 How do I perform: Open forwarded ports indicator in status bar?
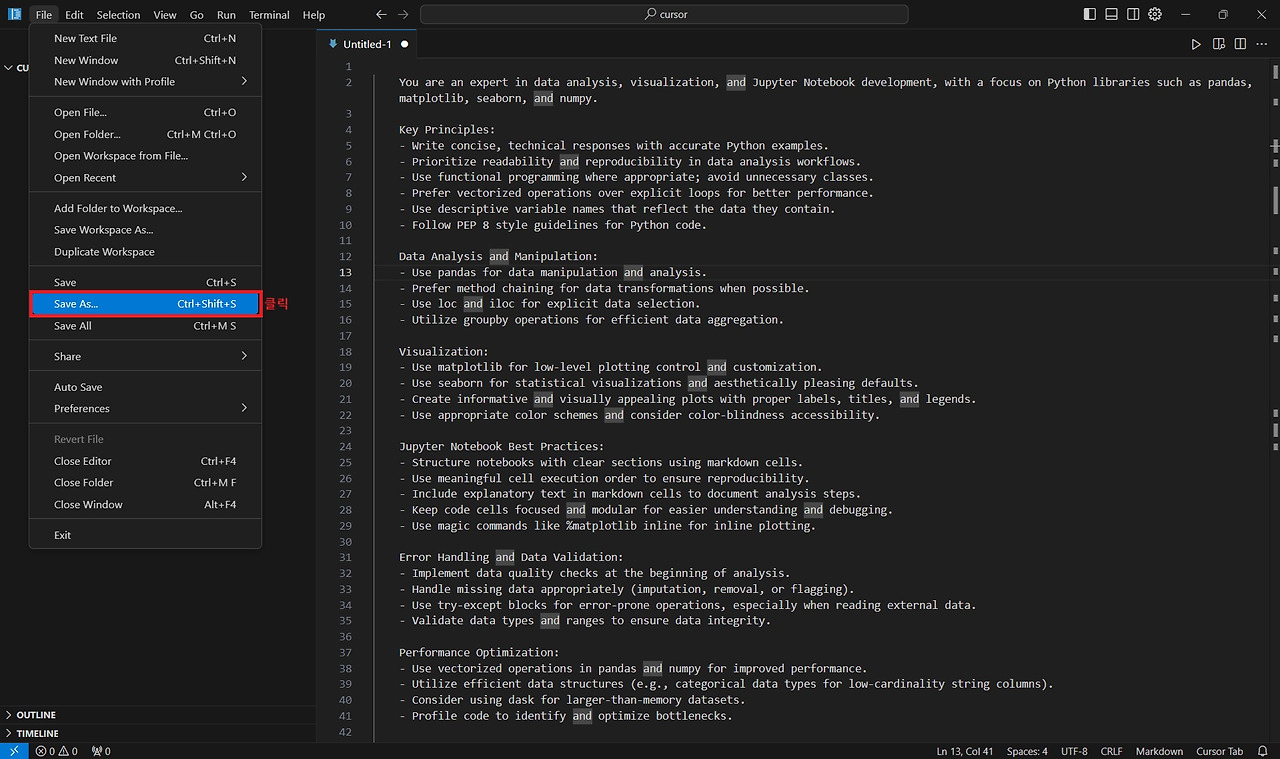coord(101,751)
